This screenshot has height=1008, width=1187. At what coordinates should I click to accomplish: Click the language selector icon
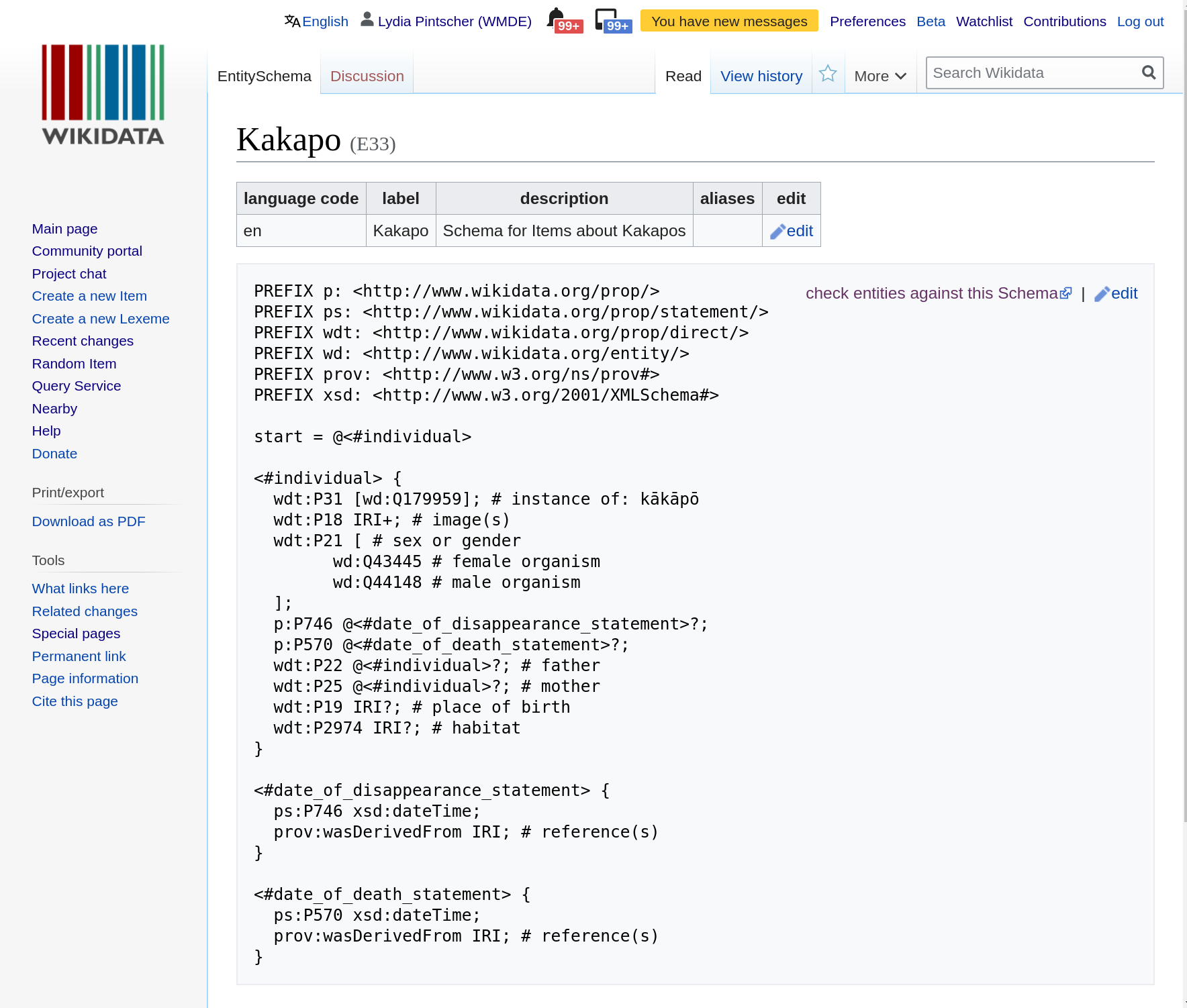click(x=292, y=21)
